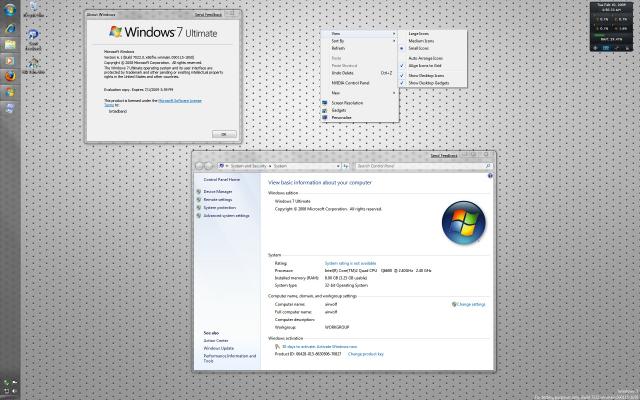This screenshot has width=640, height=400.
Task: Click the help question mark icon
Action: 490,176
